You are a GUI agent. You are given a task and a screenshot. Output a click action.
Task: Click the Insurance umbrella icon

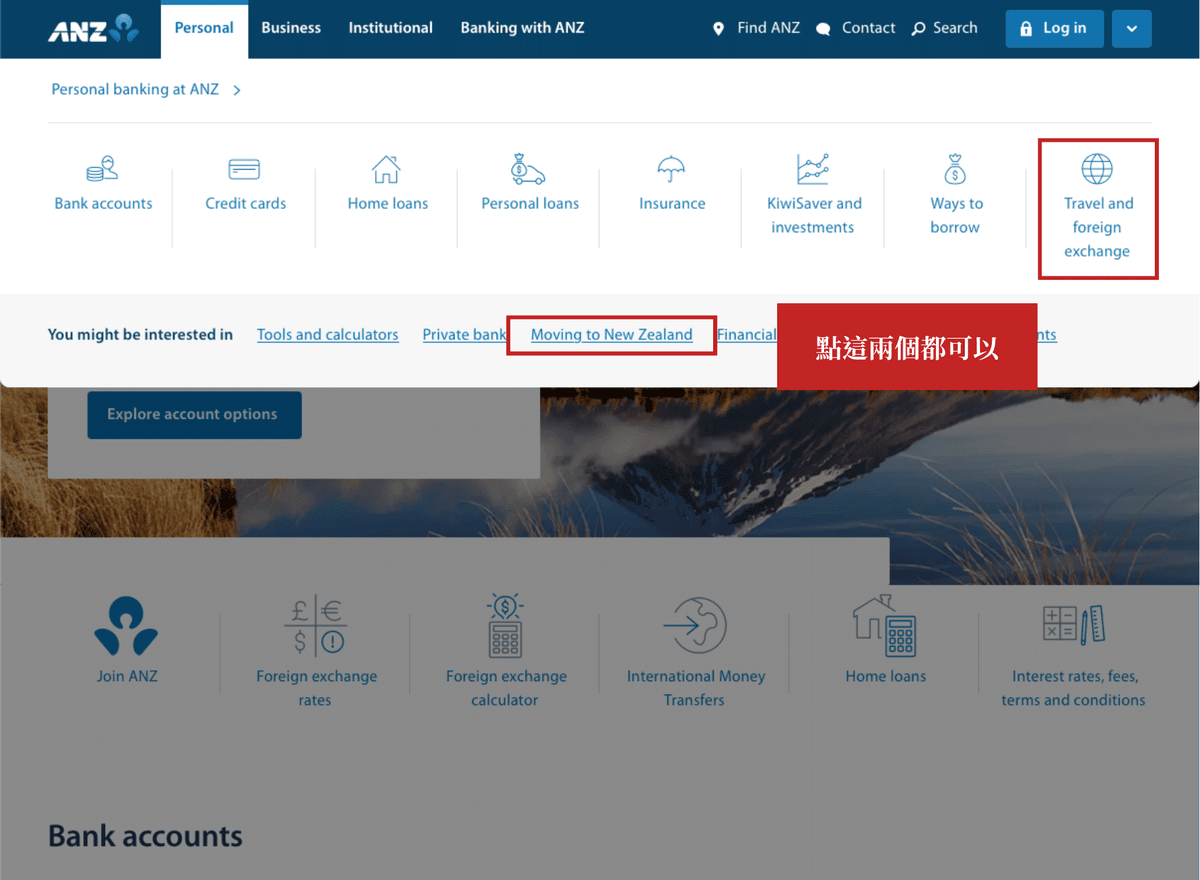click(671, 168)
